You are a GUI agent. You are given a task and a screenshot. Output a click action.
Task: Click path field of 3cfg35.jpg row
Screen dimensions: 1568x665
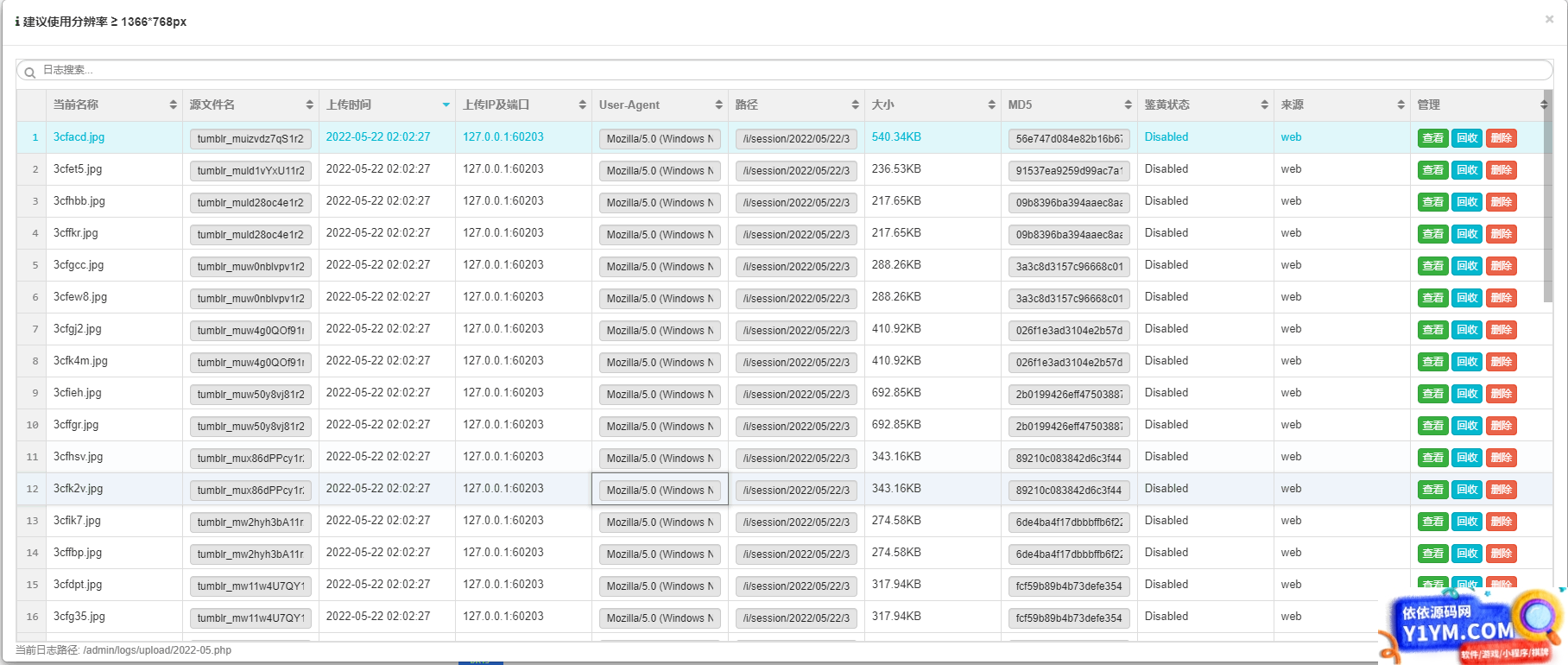[796, 617]
